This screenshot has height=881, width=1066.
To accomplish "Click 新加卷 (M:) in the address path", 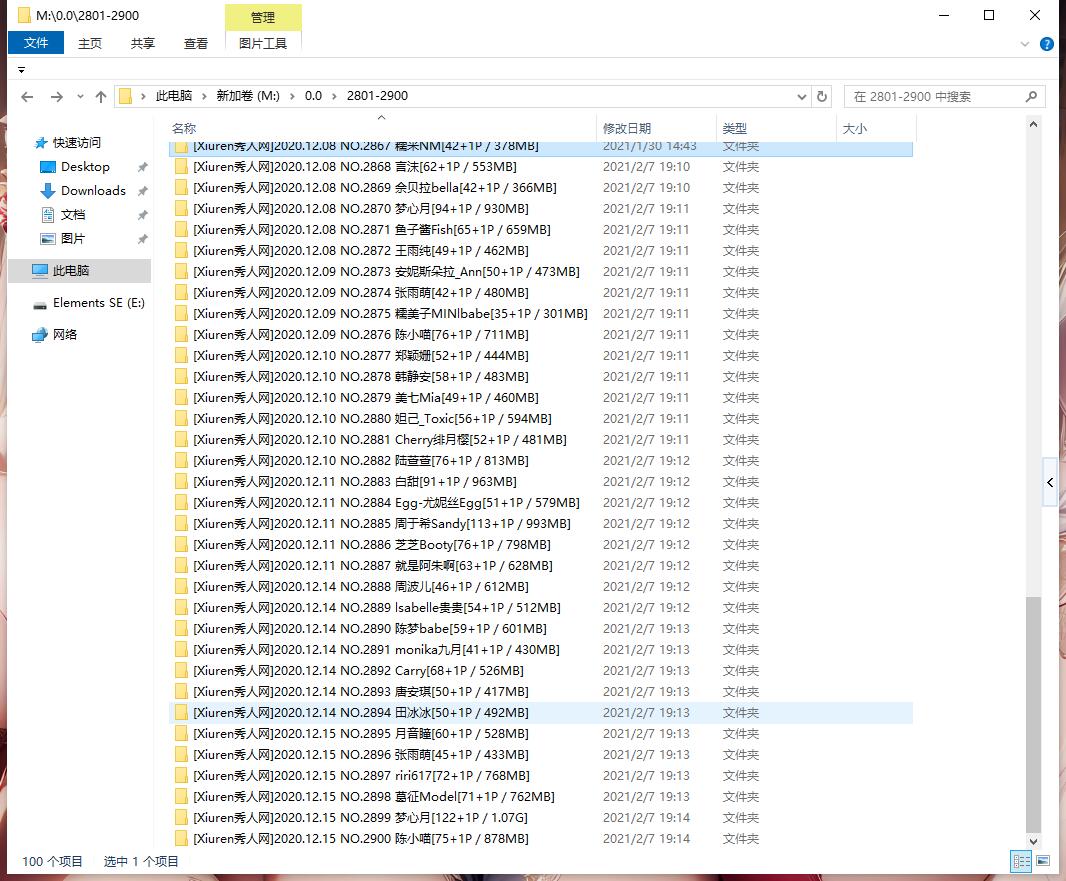I will click(248, 96).
